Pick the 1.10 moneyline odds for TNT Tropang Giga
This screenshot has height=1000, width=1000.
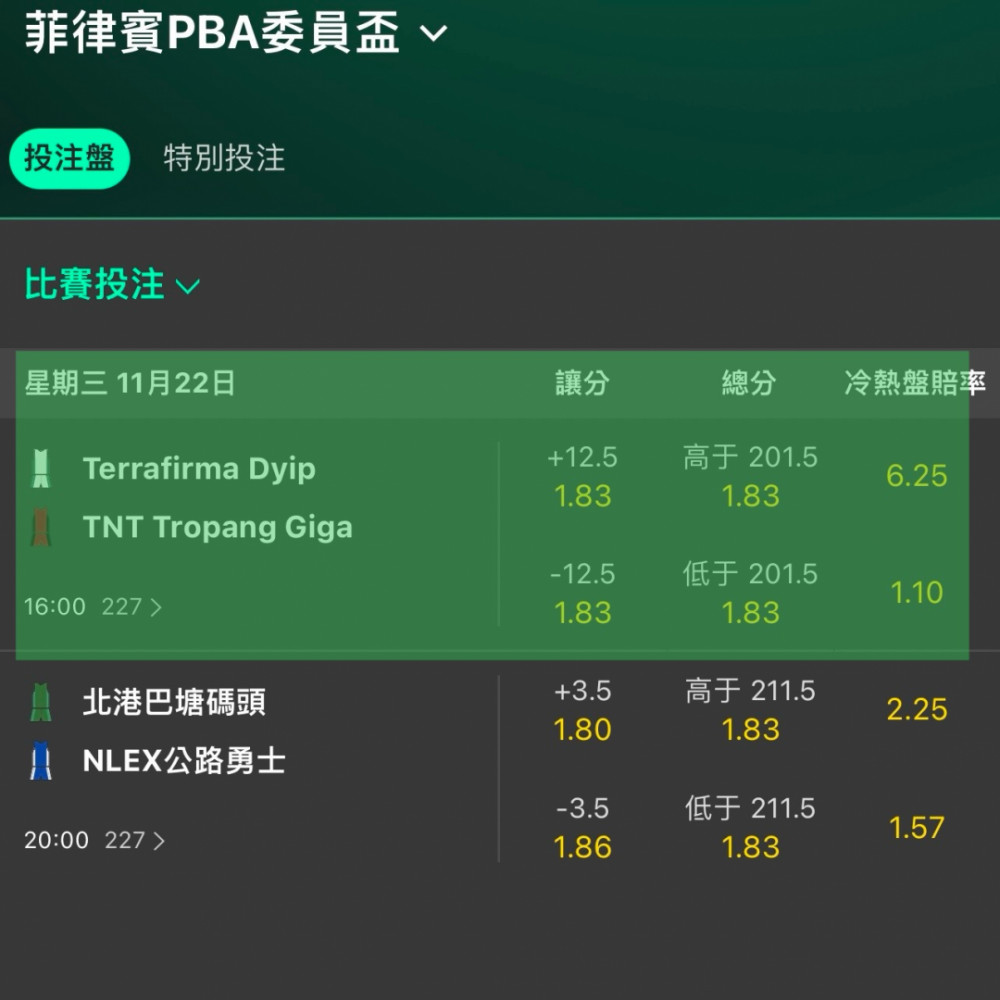[916, 592]
